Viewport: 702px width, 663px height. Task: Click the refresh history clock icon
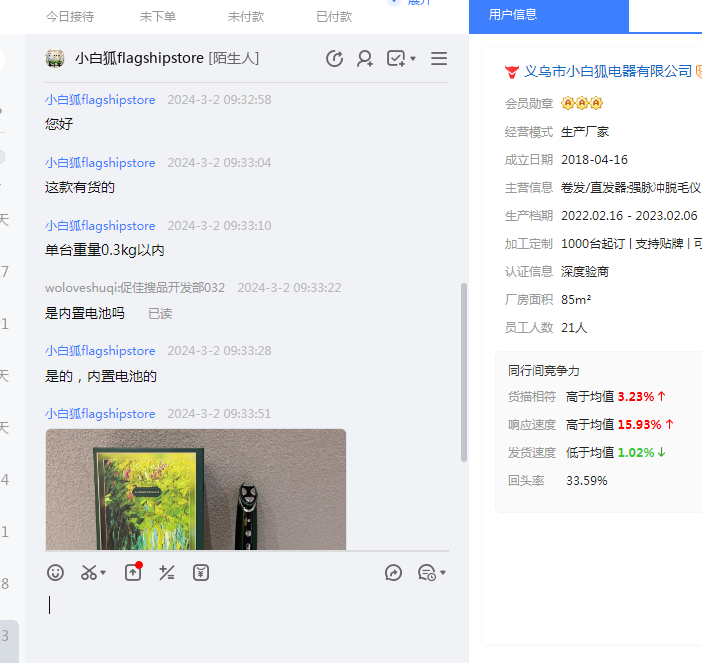coord(334,59)
